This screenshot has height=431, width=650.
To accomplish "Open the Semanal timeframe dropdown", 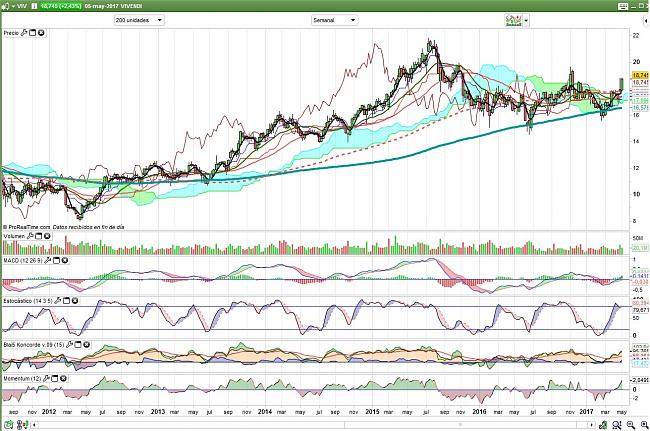I will coord(335,20).
